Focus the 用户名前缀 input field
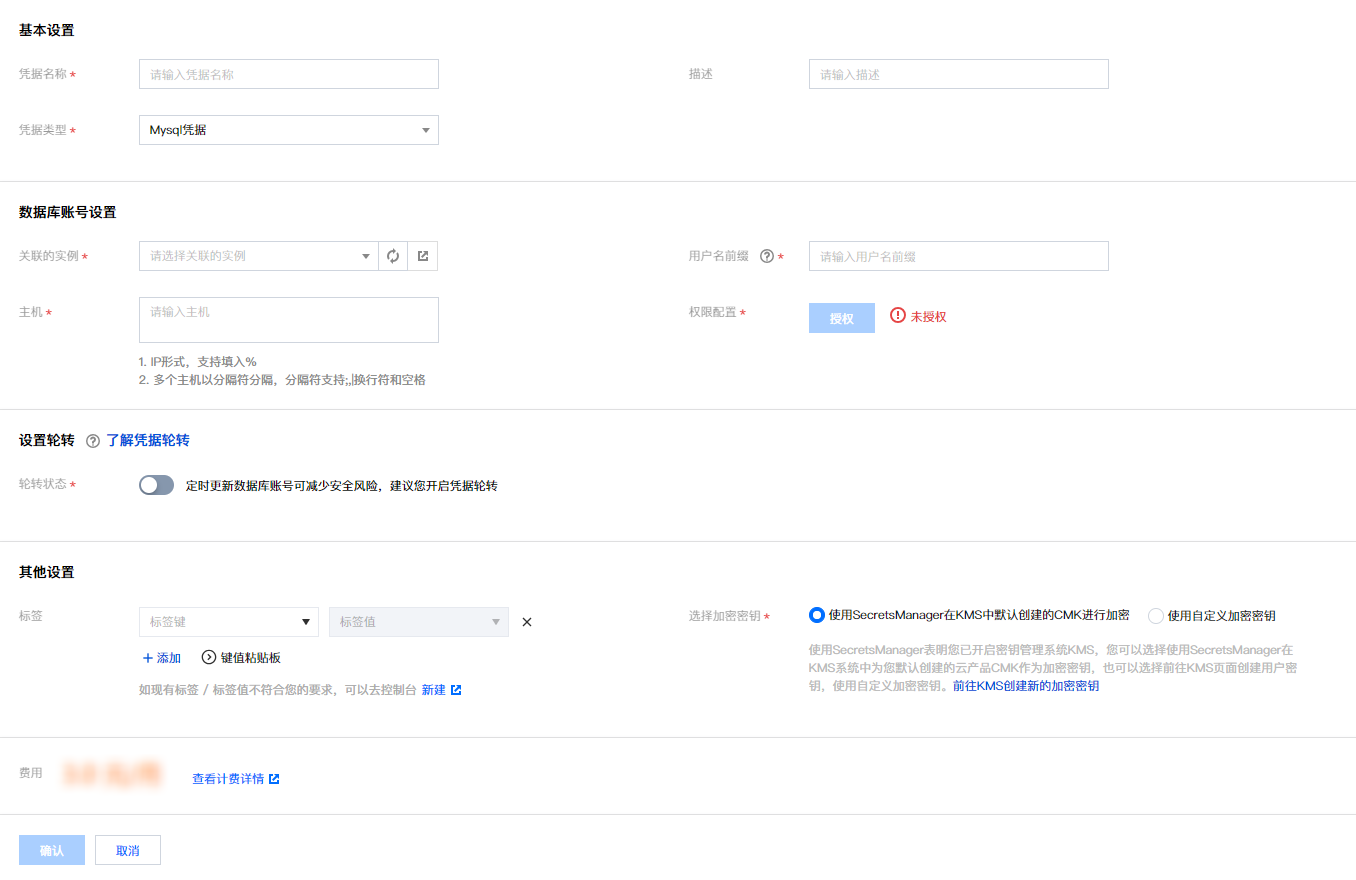This screenshot has width=1356, height=880. click(x=959, y=256)
